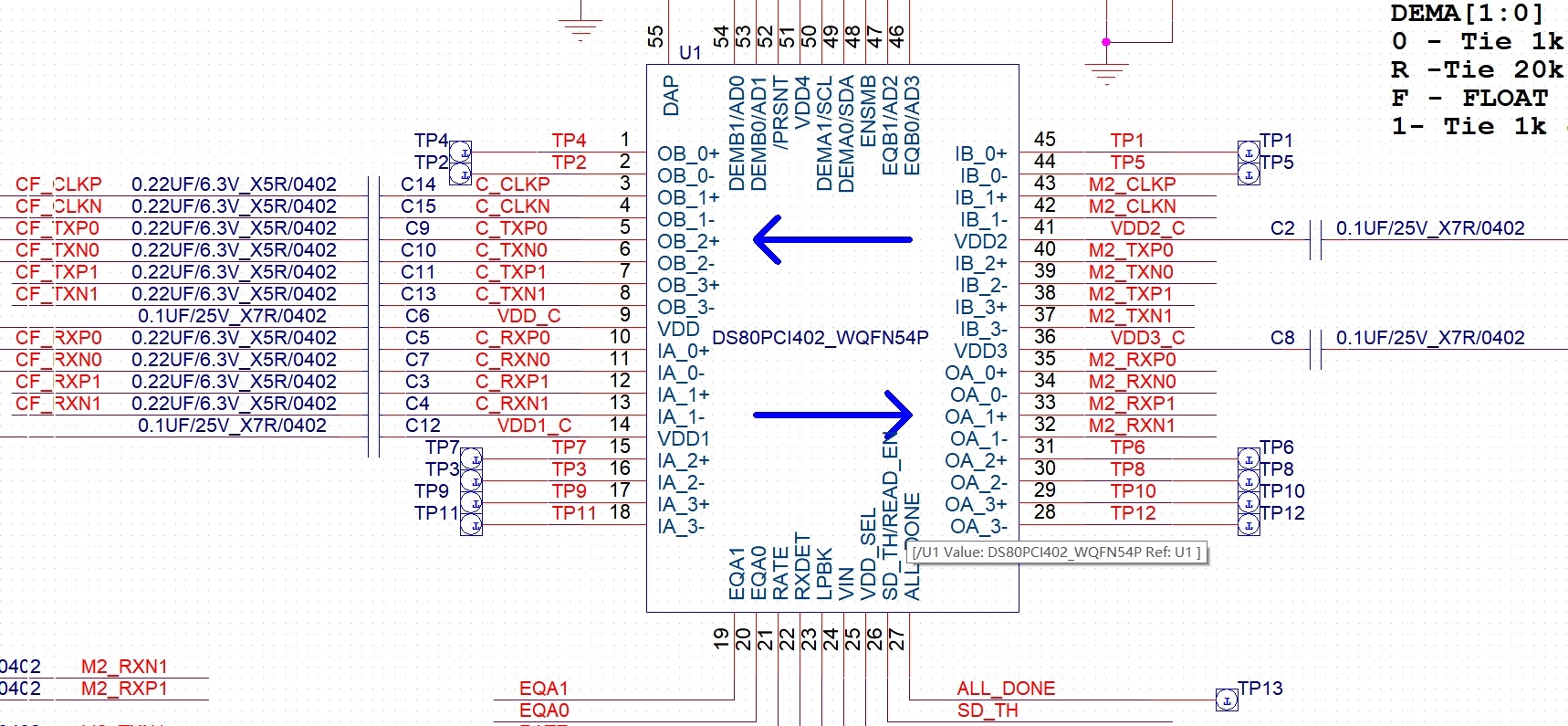This screenshot has height=726, width=1568.
Task: Click the VDD1_C net label
Action: (x=534, y=426)
